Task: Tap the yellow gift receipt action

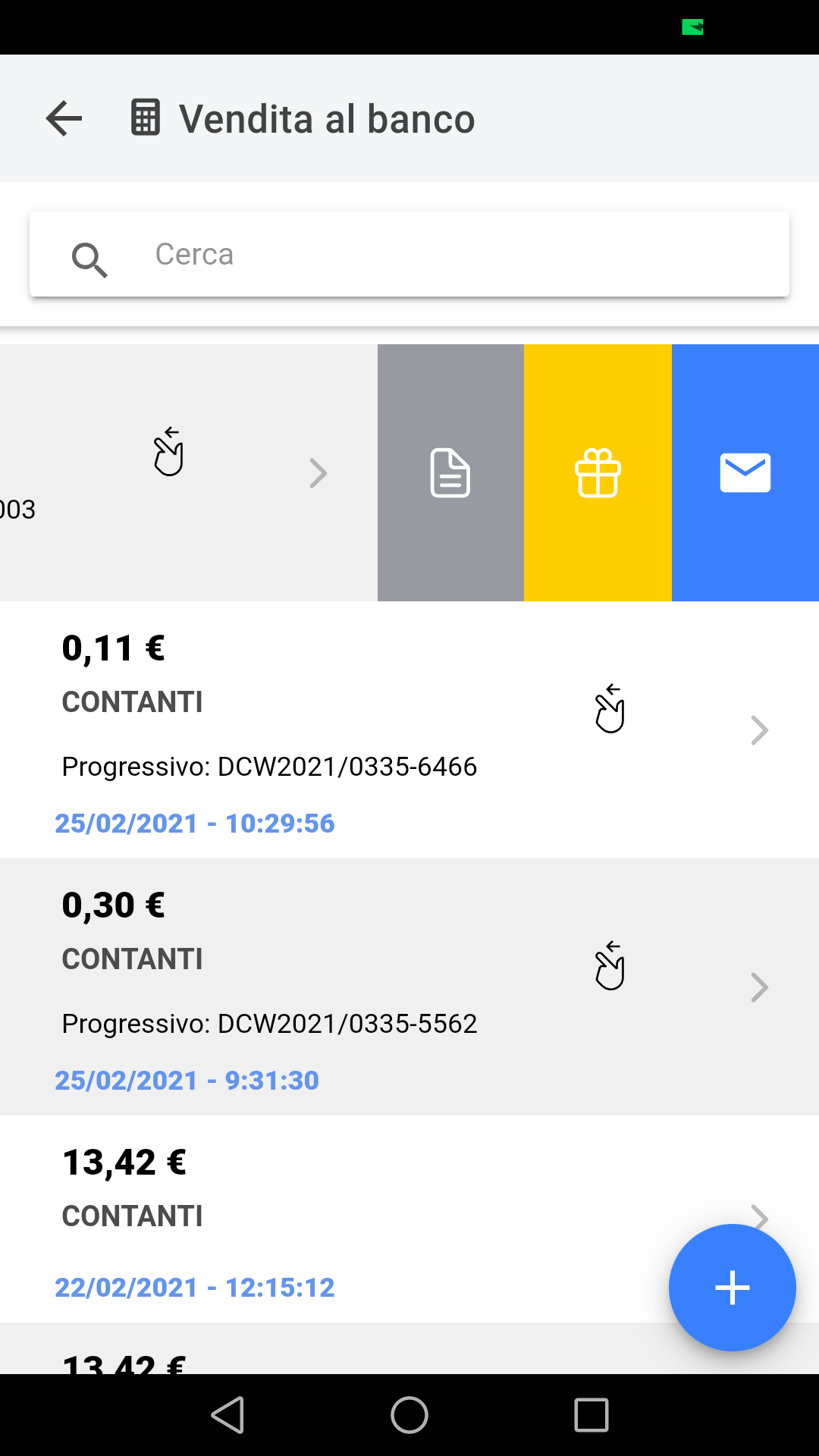Action: point(598,472)
